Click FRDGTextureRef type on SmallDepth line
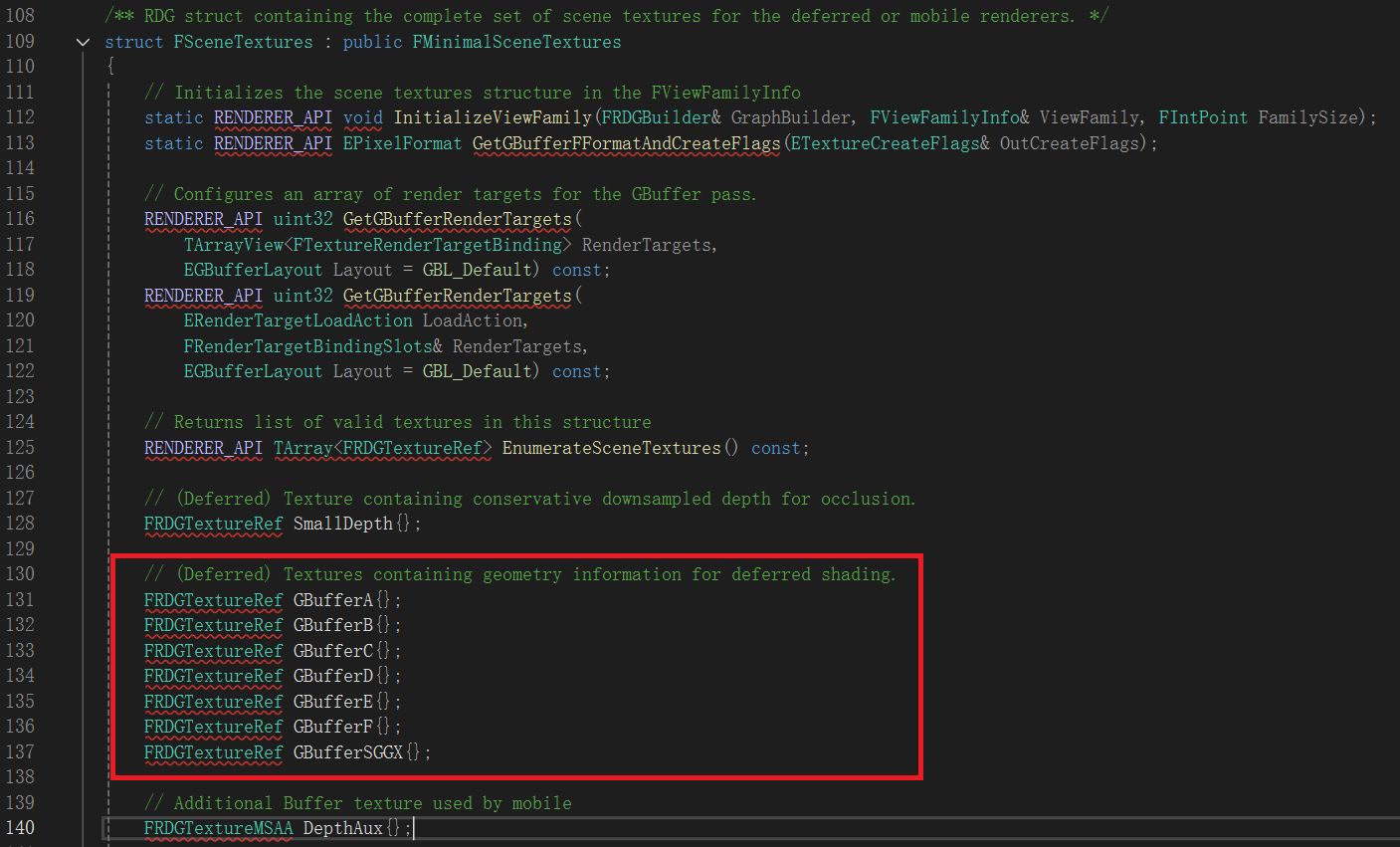 click(x=213, y=524)
